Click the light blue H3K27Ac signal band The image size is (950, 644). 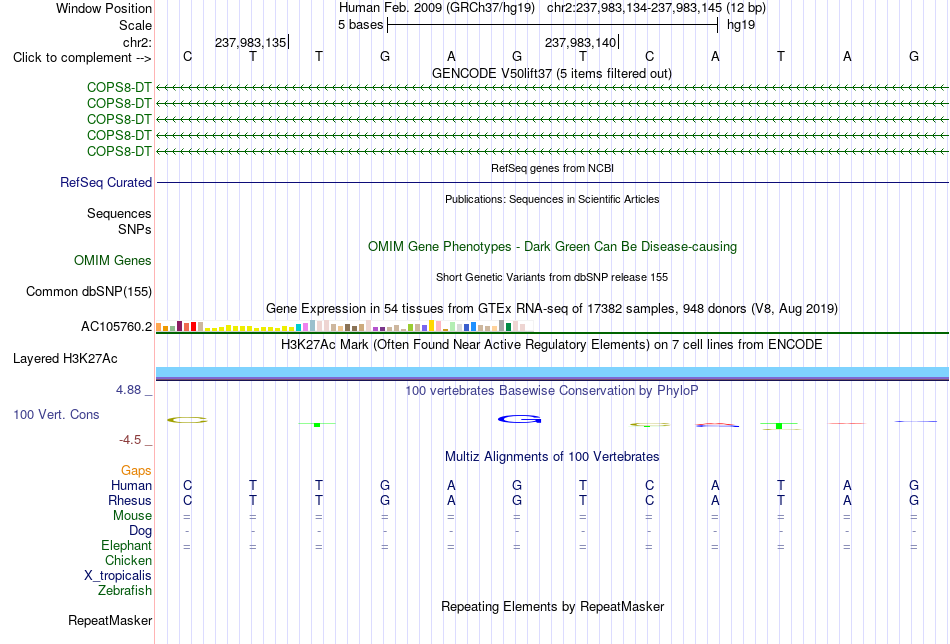(552, 371)
